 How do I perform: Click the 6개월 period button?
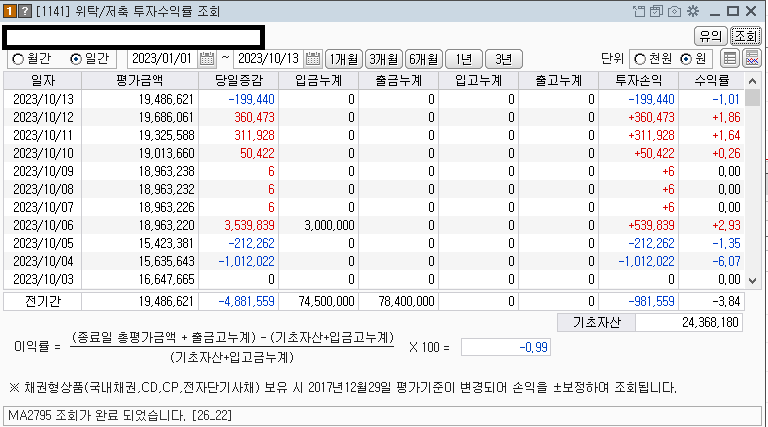[x=424, y=59]
